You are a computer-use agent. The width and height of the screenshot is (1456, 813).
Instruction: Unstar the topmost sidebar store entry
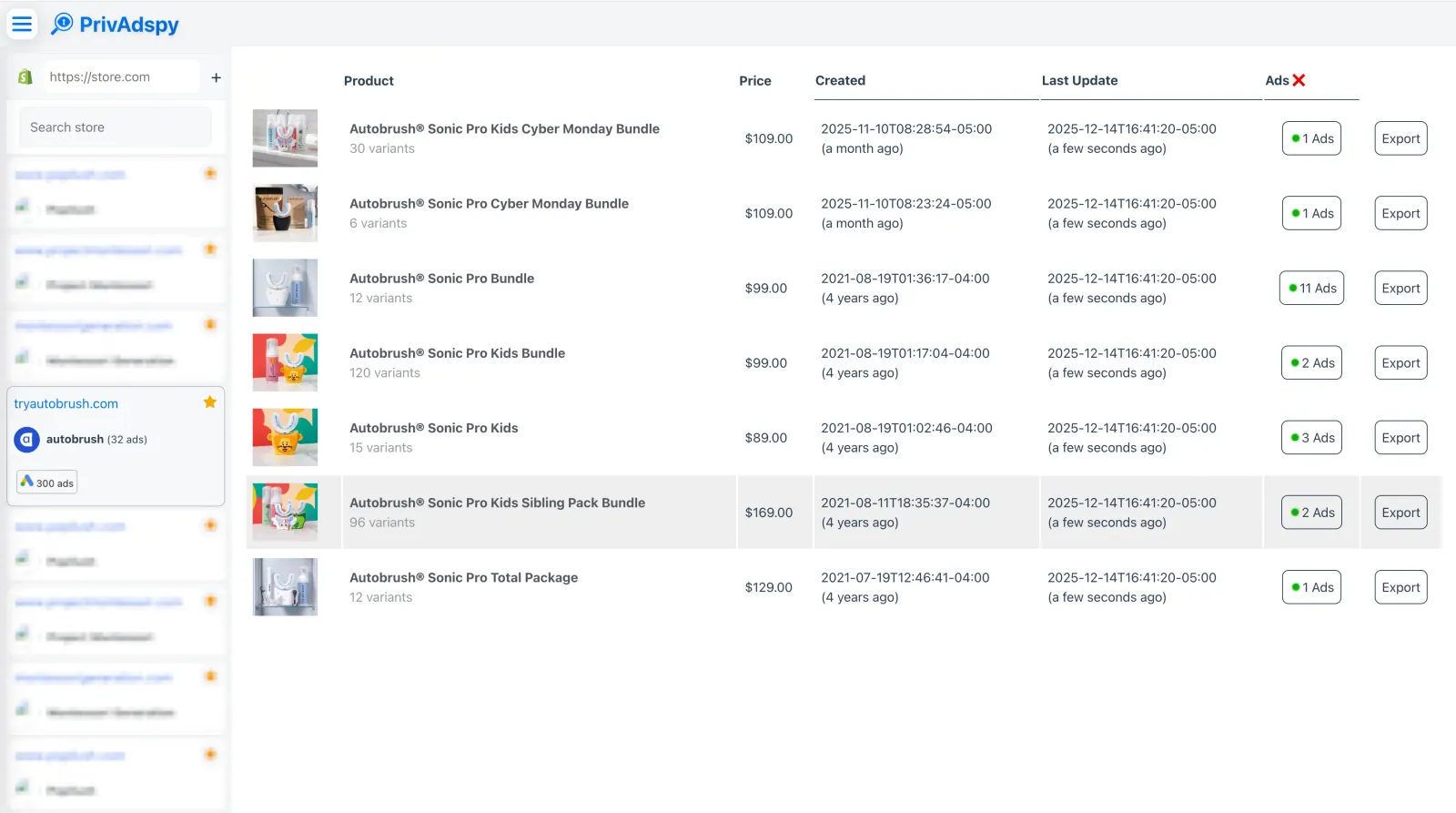click(x=210, y=173)
